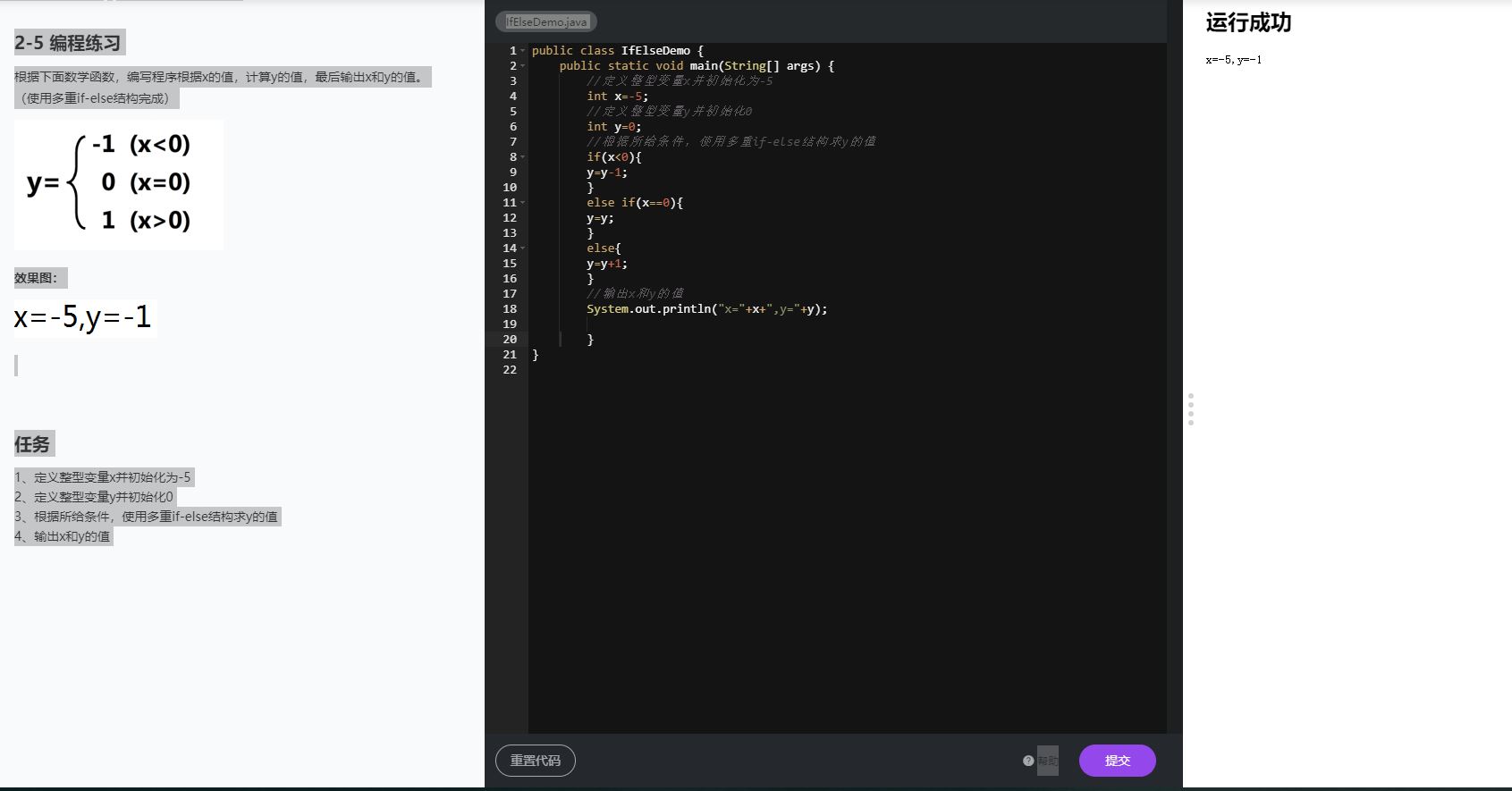1512x791 pixels.
Task: Click the 任务 heading
Action: (x=32, y=444)
